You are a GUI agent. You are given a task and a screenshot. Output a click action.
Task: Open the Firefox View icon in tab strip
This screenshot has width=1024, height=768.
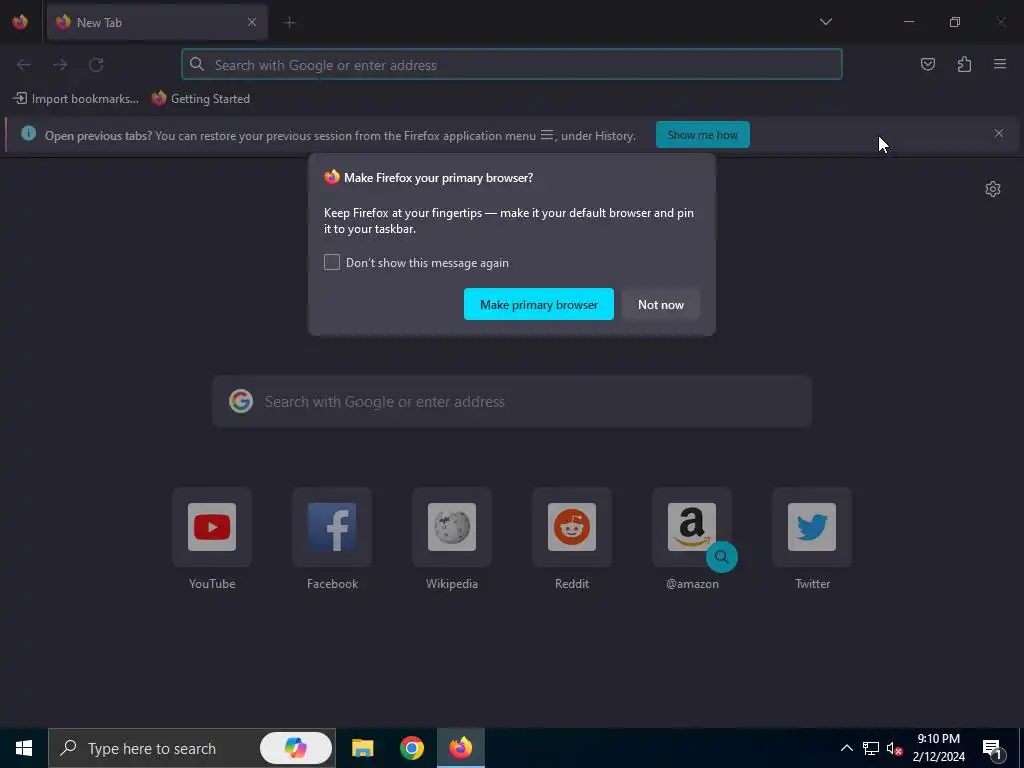click(x=20, y=22)
